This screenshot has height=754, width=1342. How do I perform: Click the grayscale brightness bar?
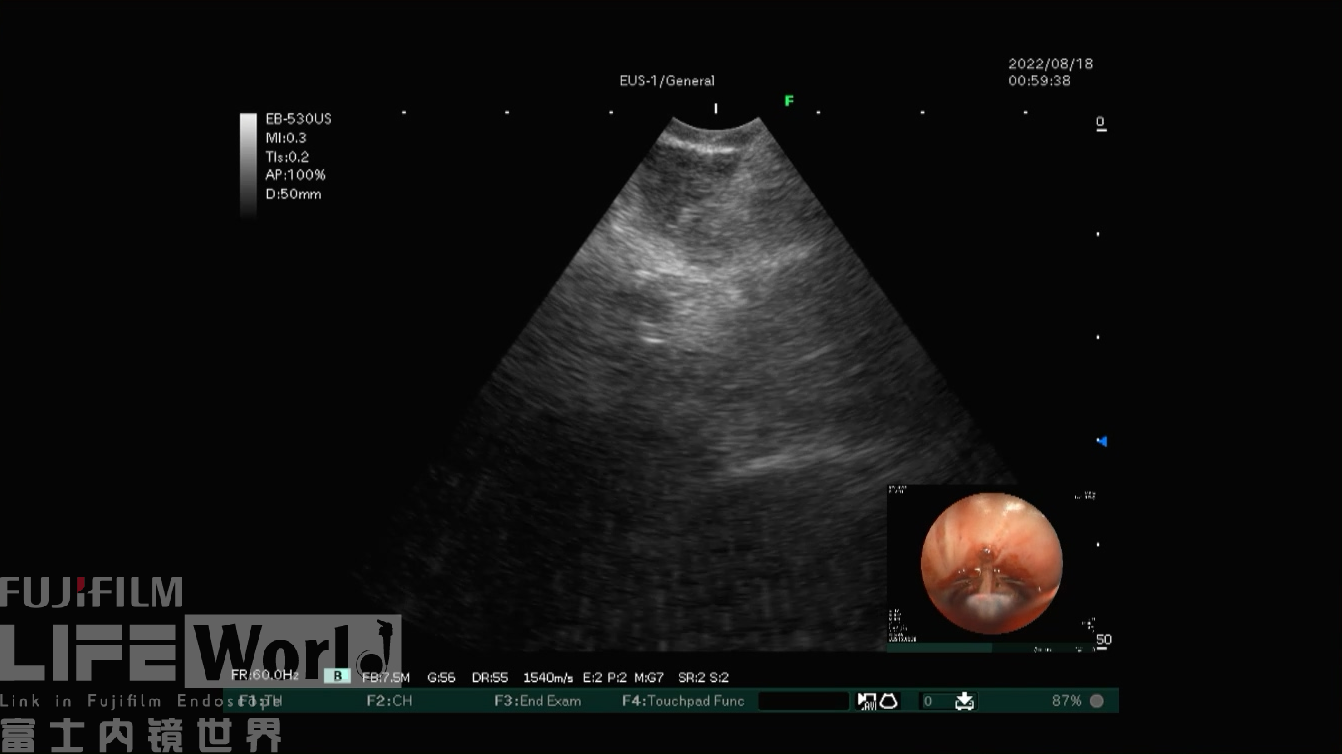pos(248,165)
